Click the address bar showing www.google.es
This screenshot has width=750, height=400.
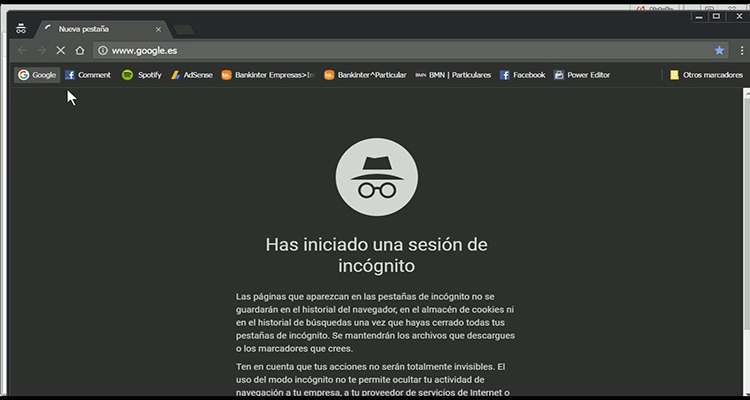pyautogui.click(x=400, y=50)
